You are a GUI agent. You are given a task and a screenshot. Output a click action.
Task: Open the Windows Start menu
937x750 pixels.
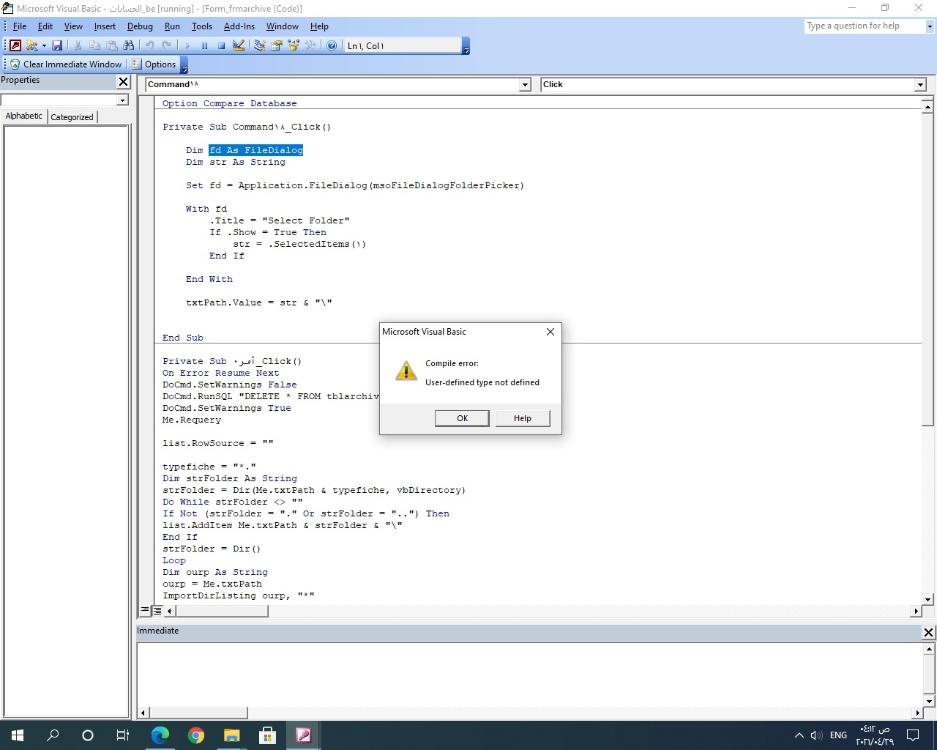pos(17,735)
